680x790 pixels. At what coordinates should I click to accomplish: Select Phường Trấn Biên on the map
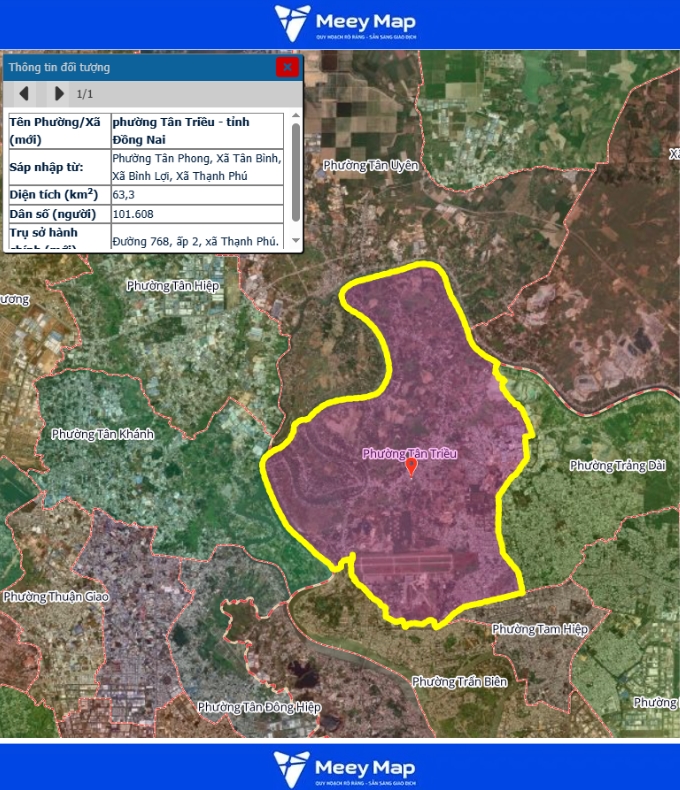tap(459, 681)
